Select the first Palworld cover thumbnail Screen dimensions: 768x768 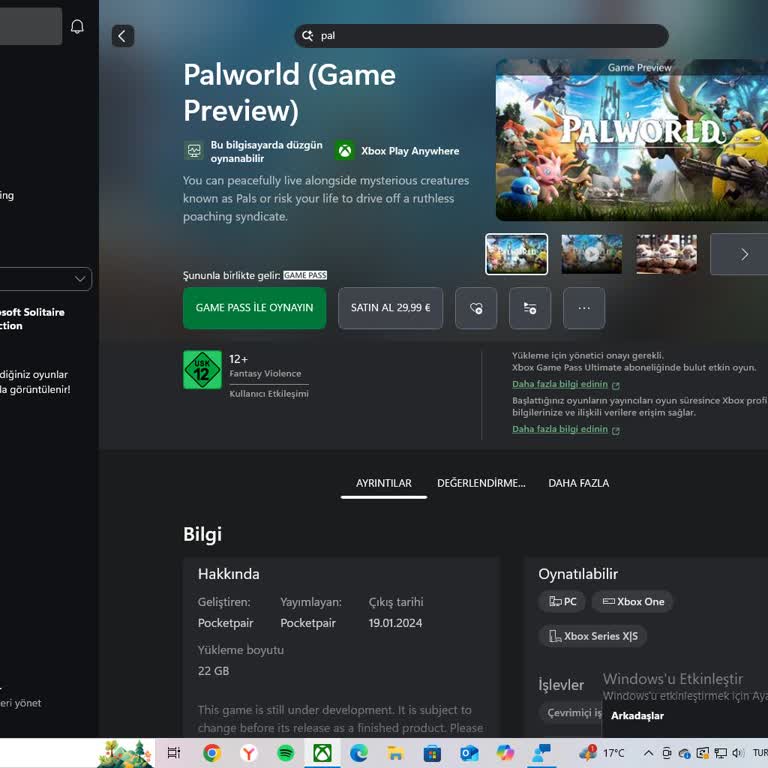[517, 254]
